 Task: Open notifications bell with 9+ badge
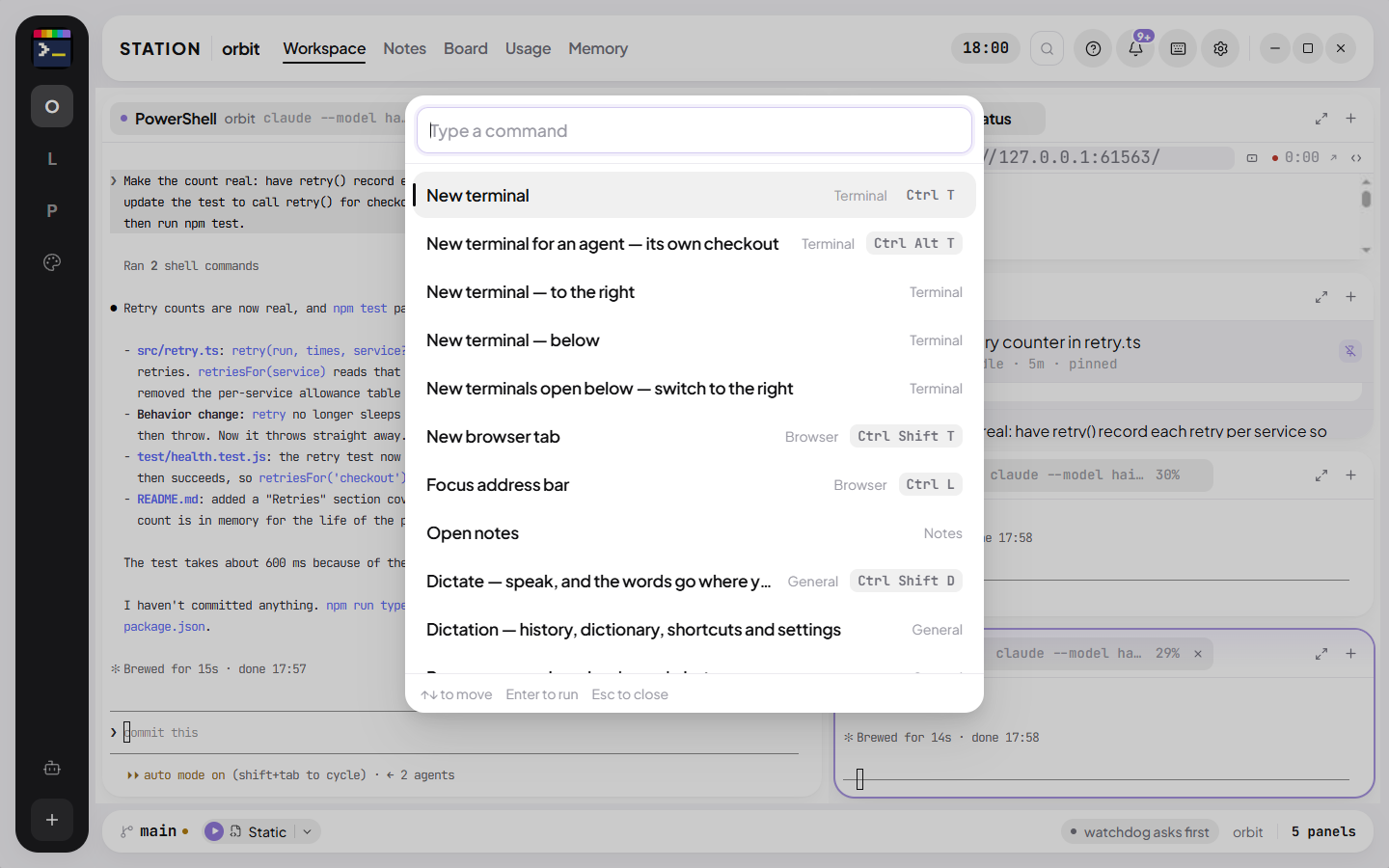(1136, 48)
